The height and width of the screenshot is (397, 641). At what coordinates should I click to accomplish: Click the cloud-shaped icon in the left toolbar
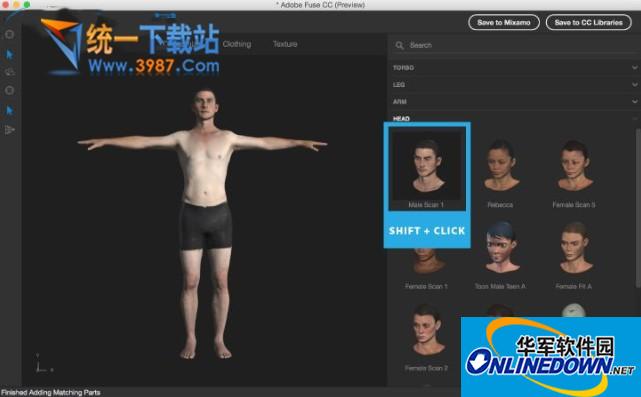(x=9, y=72)
